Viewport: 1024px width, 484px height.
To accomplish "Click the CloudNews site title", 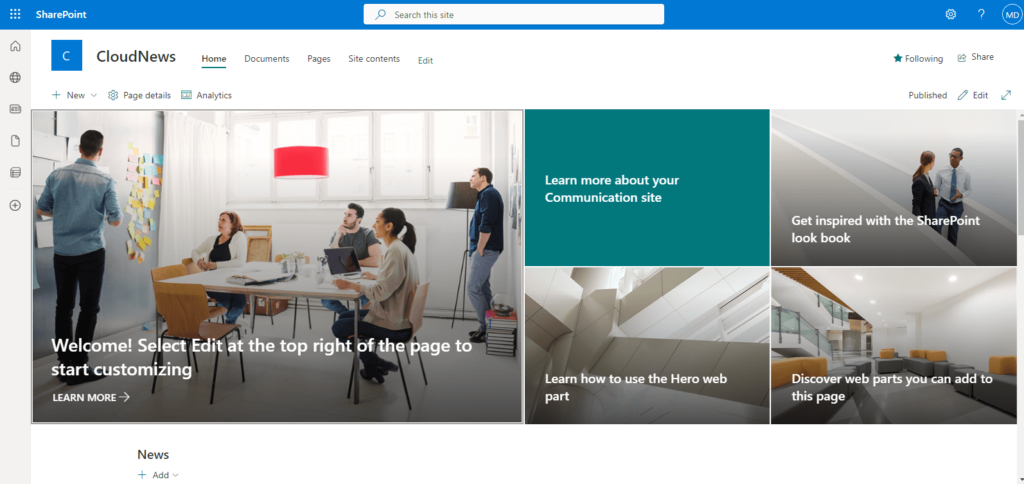I will point(136,57).
